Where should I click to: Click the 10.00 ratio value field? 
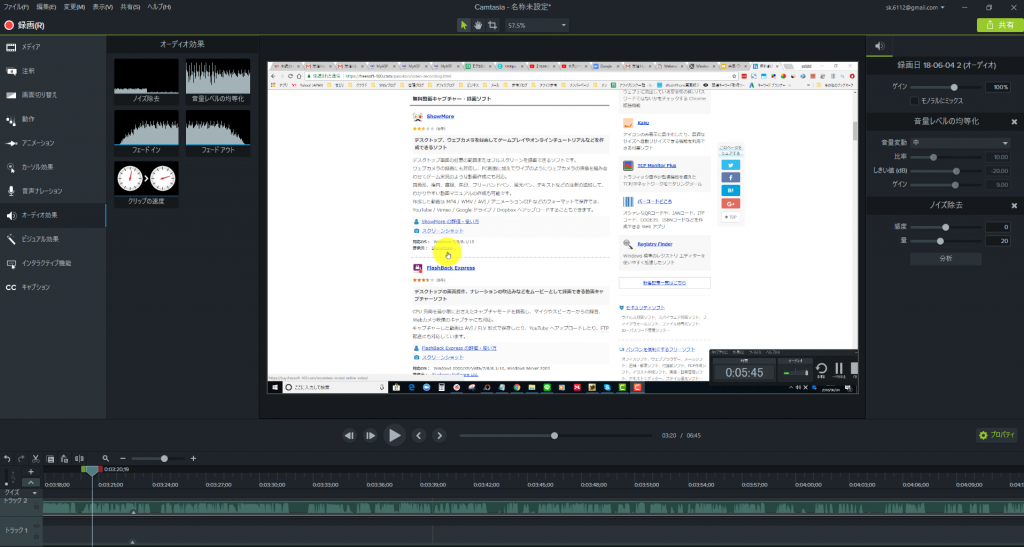click(998, 157)
